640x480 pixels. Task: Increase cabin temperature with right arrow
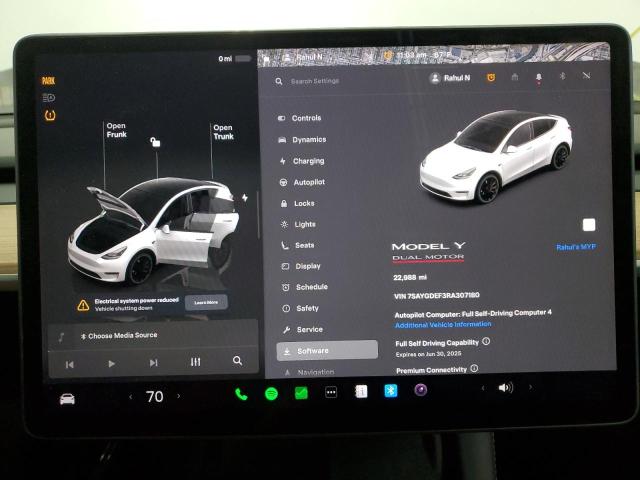tap(178, 396)
